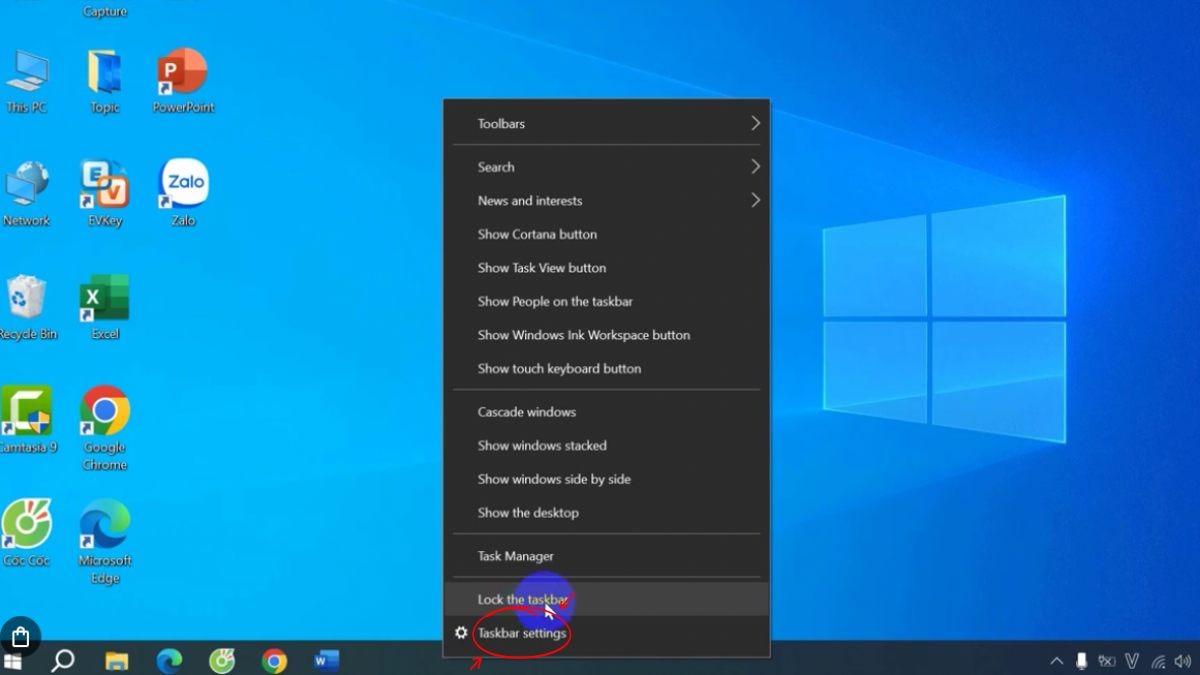Launch Cốc Cốc browser from the taskbar
Screen dimensions: 1200x675
(222, 660)
